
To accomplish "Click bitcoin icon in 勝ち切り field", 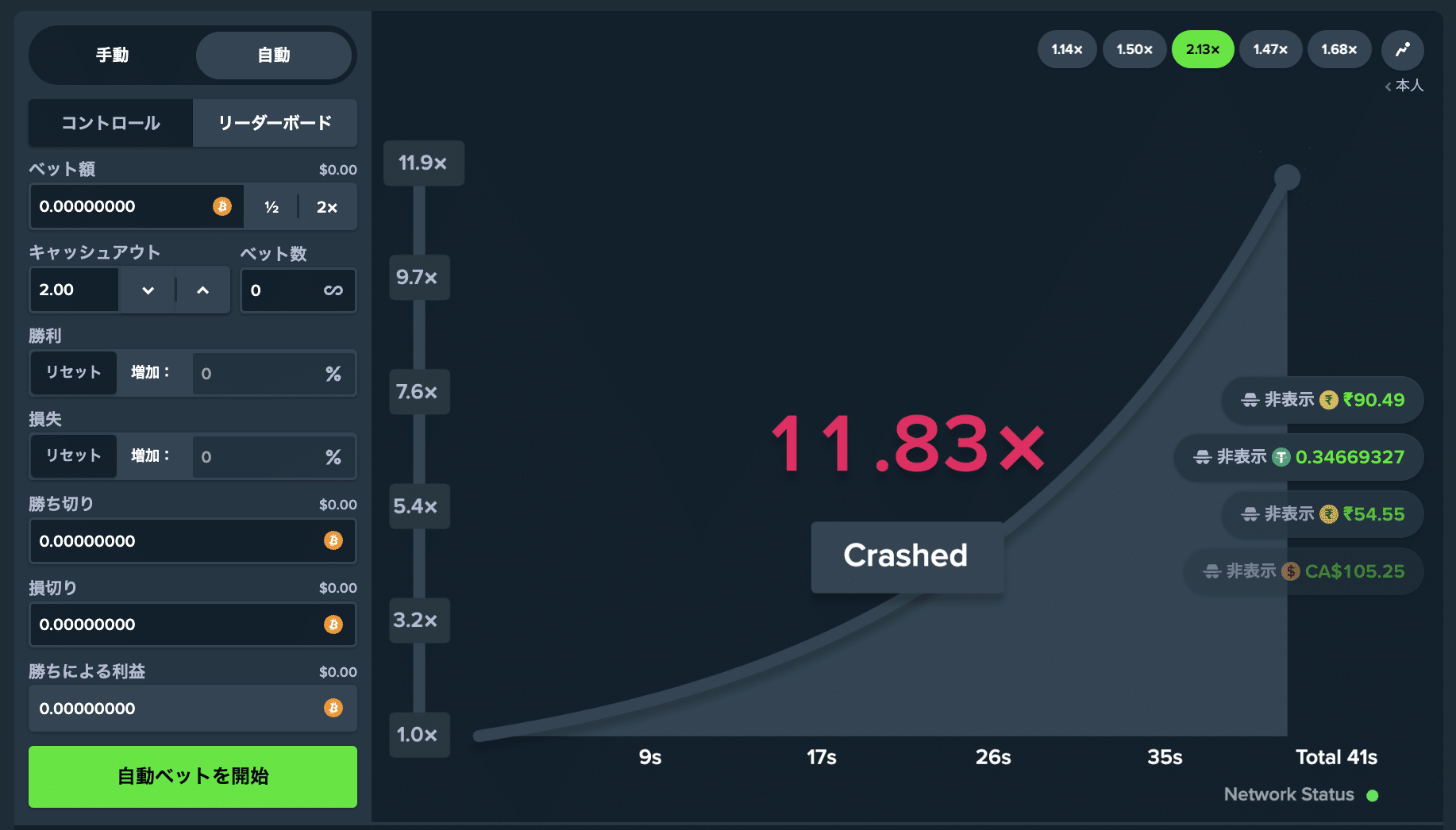I will (x=333, y=540).
